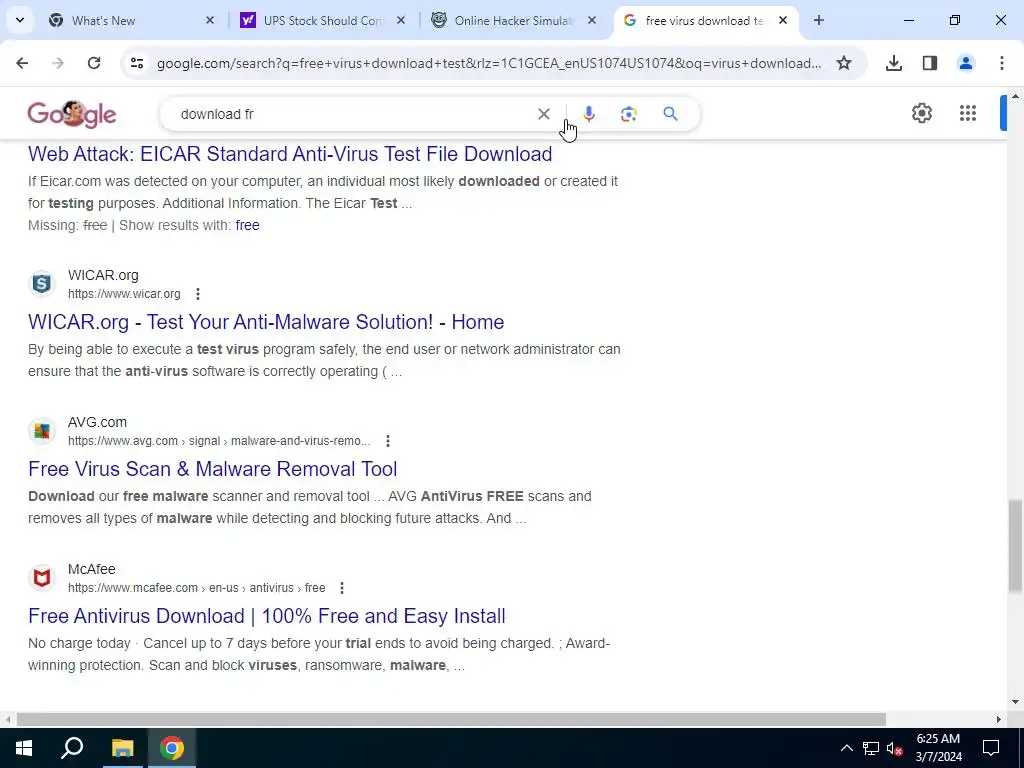Open the Chrome profile avatar

pyautogui.click(x=965, y=63)
